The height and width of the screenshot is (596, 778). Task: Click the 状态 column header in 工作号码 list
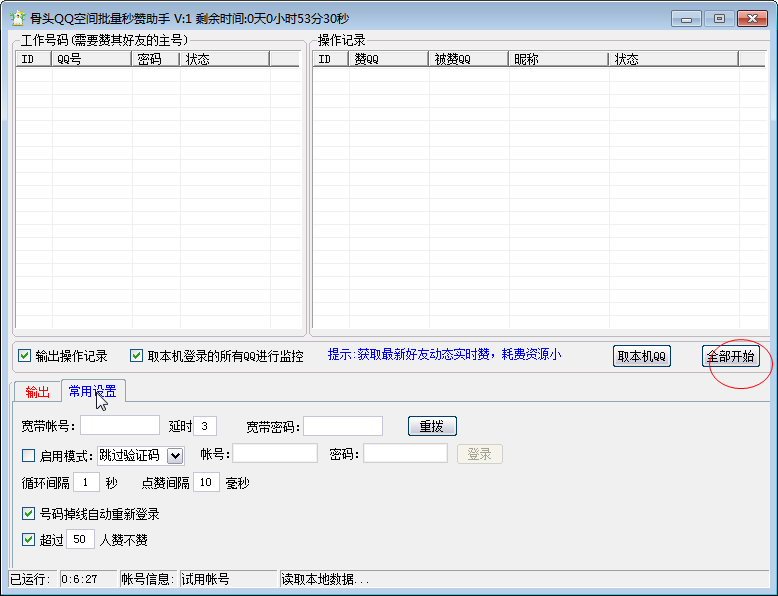(x=225, y=59)
